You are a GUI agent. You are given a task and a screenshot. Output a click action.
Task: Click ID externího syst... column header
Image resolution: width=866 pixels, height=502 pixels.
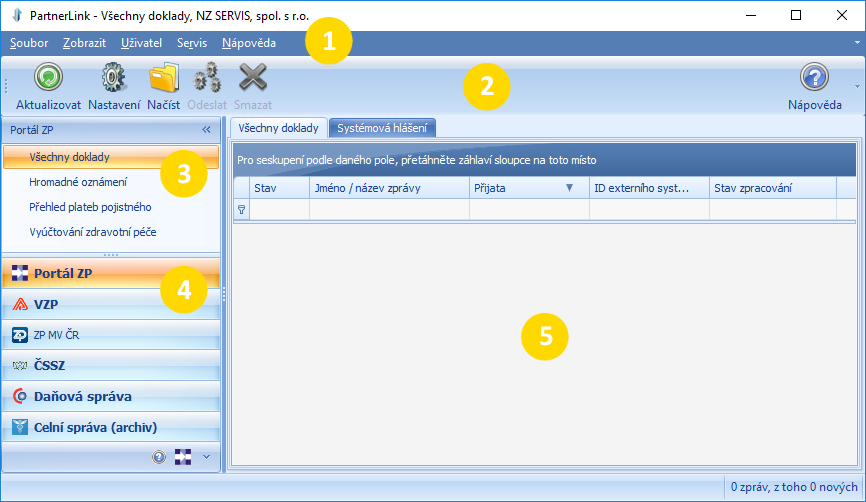649,188
